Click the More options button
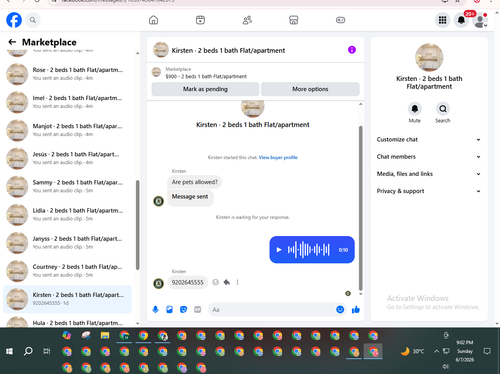The image size is (500, 374). tap(310, 89)
